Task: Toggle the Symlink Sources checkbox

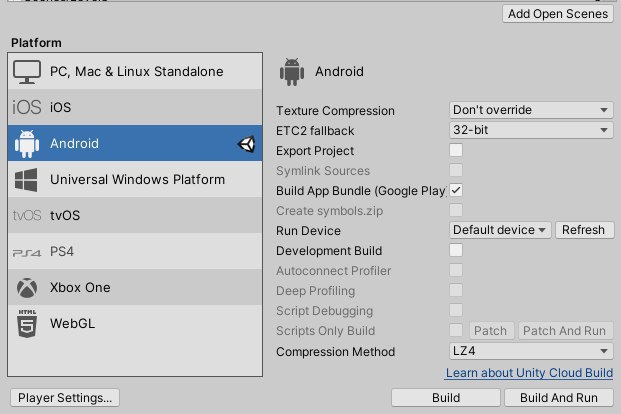Action: (456, 170)
